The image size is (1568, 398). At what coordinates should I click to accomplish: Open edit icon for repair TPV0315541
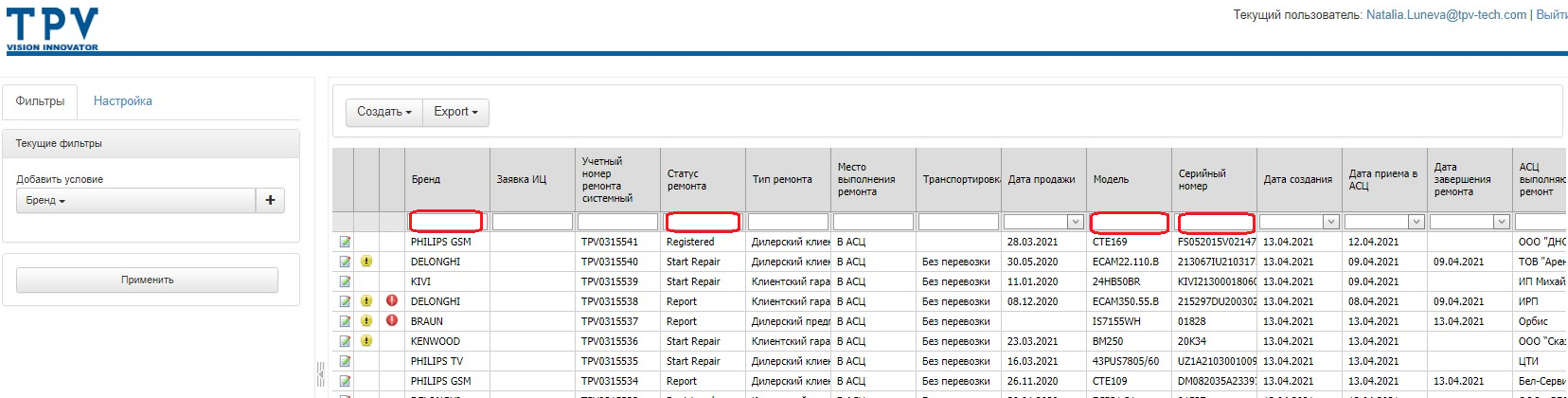click(345, 242)
